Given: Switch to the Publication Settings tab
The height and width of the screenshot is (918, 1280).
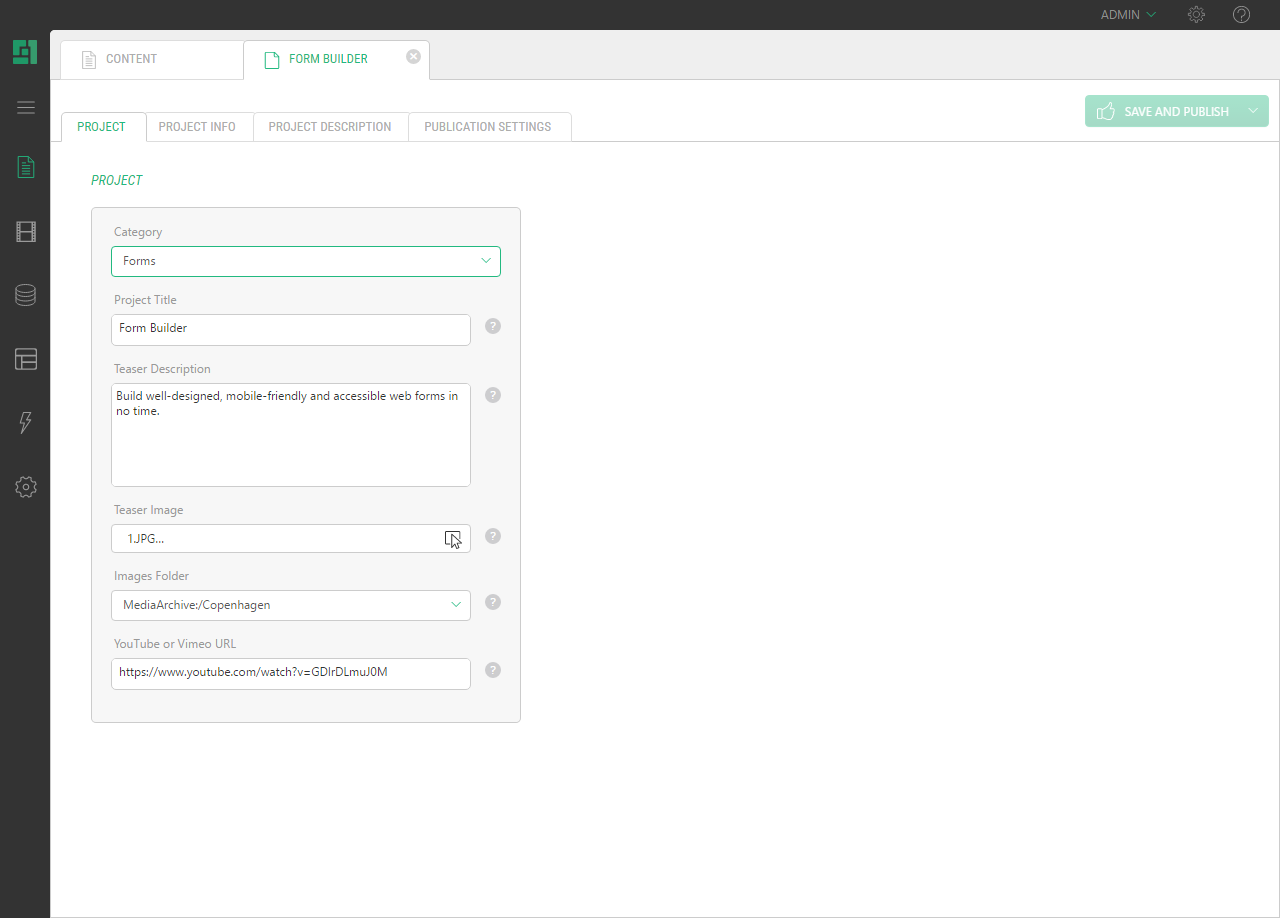Looking at the screenshot, I should pyautogui.click(x=487, y=127).
